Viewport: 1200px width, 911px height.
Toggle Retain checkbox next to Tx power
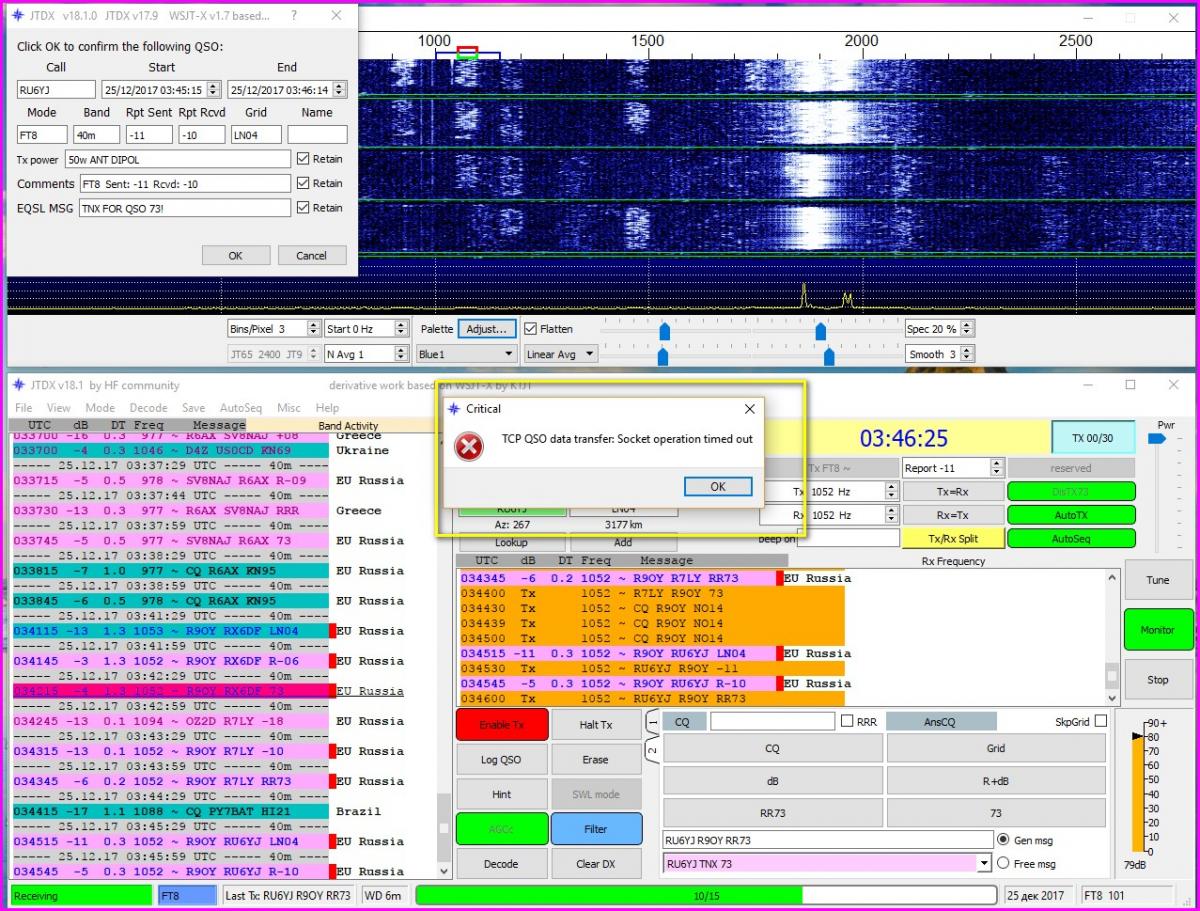coord(303,159)
